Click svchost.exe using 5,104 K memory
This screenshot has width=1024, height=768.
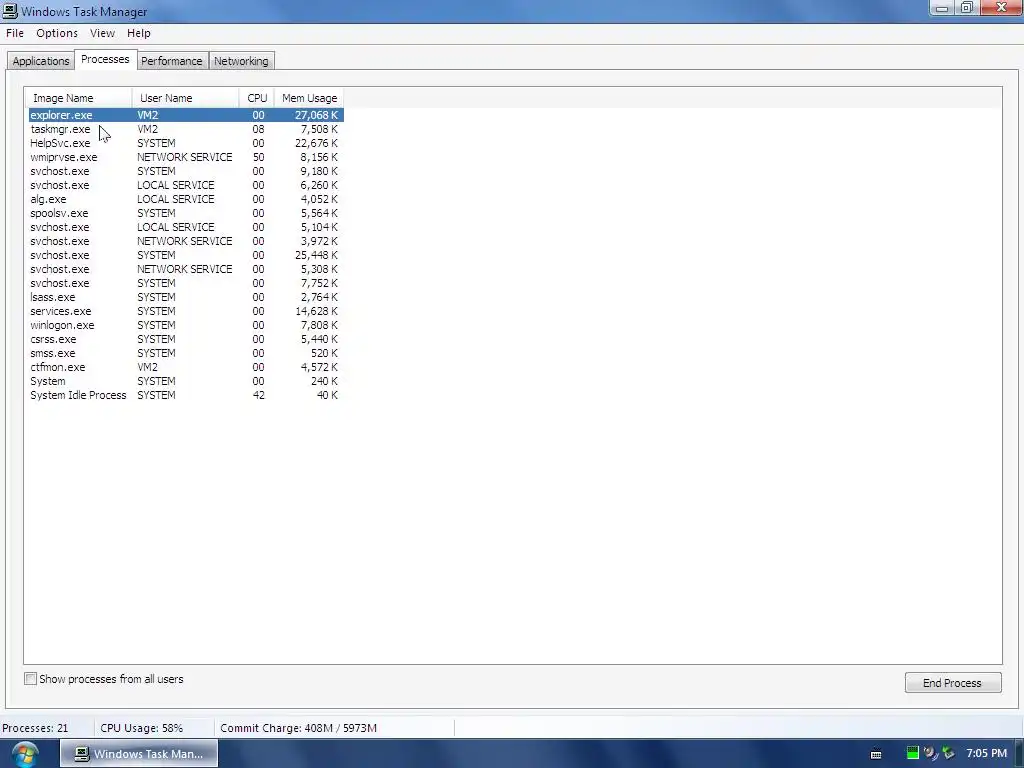(x=186, y=227)
